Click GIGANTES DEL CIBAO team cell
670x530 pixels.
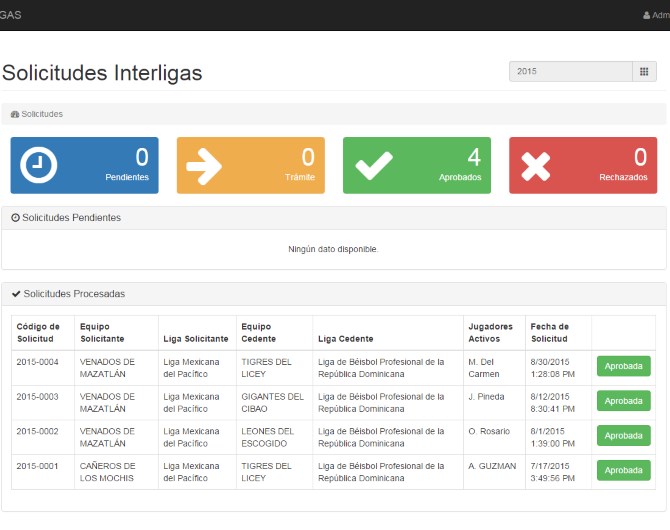pos(273,403)
